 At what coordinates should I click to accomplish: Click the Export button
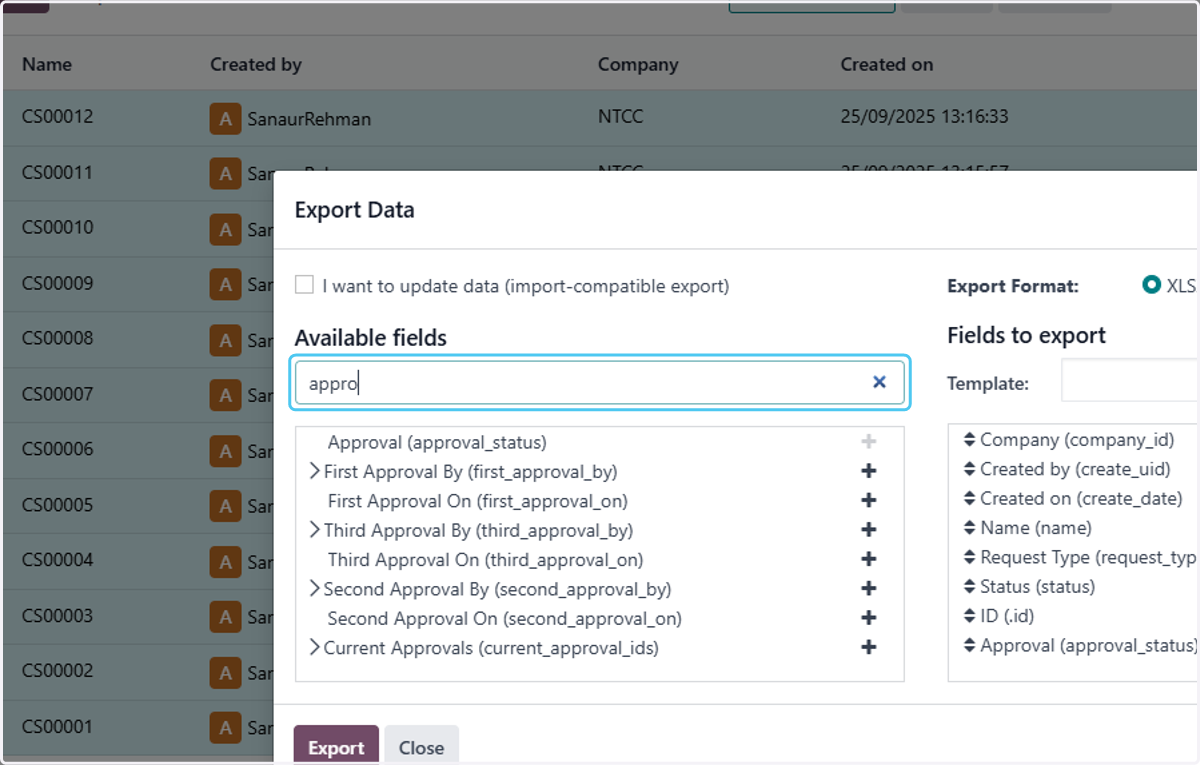336,747
